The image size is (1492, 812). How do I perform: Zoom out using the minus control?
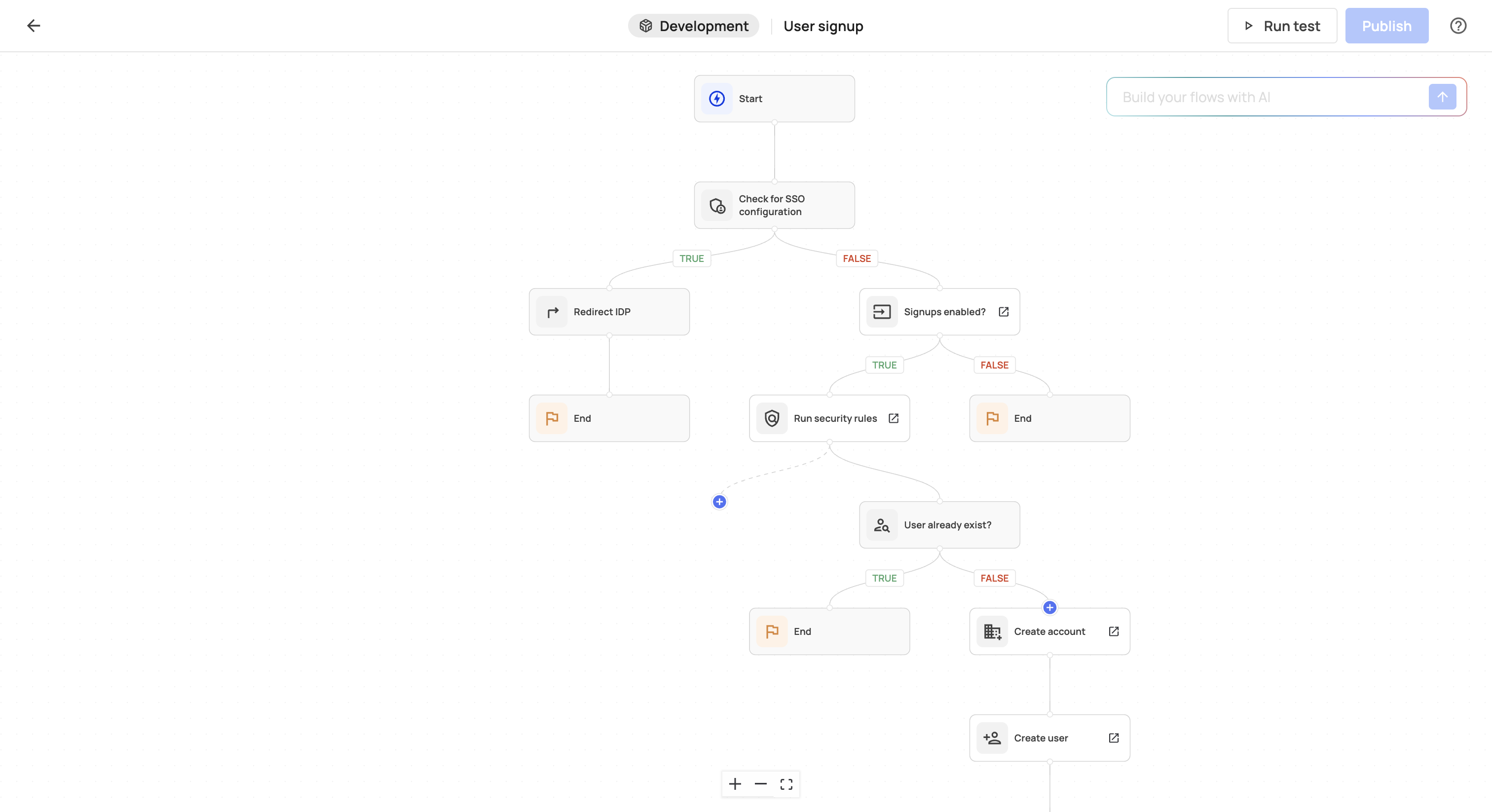[x=760, y=783]
